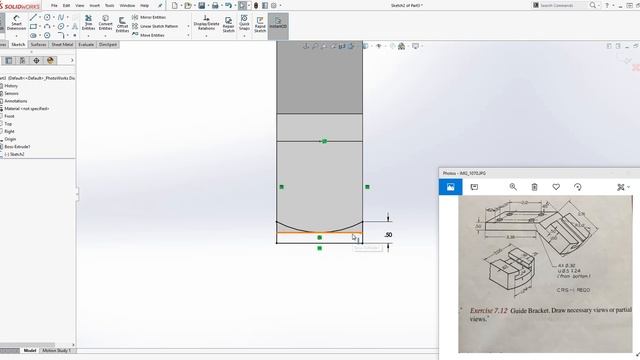The image size is (640, 360).
Task: Click Repair Sketch
Action: pos(229,24)
